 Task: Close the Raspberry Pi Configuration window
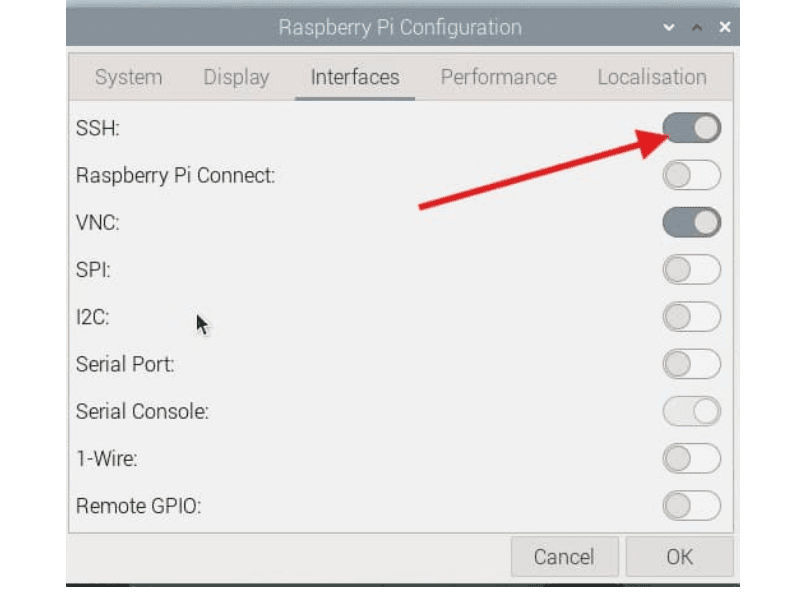[x=726, y=27]
